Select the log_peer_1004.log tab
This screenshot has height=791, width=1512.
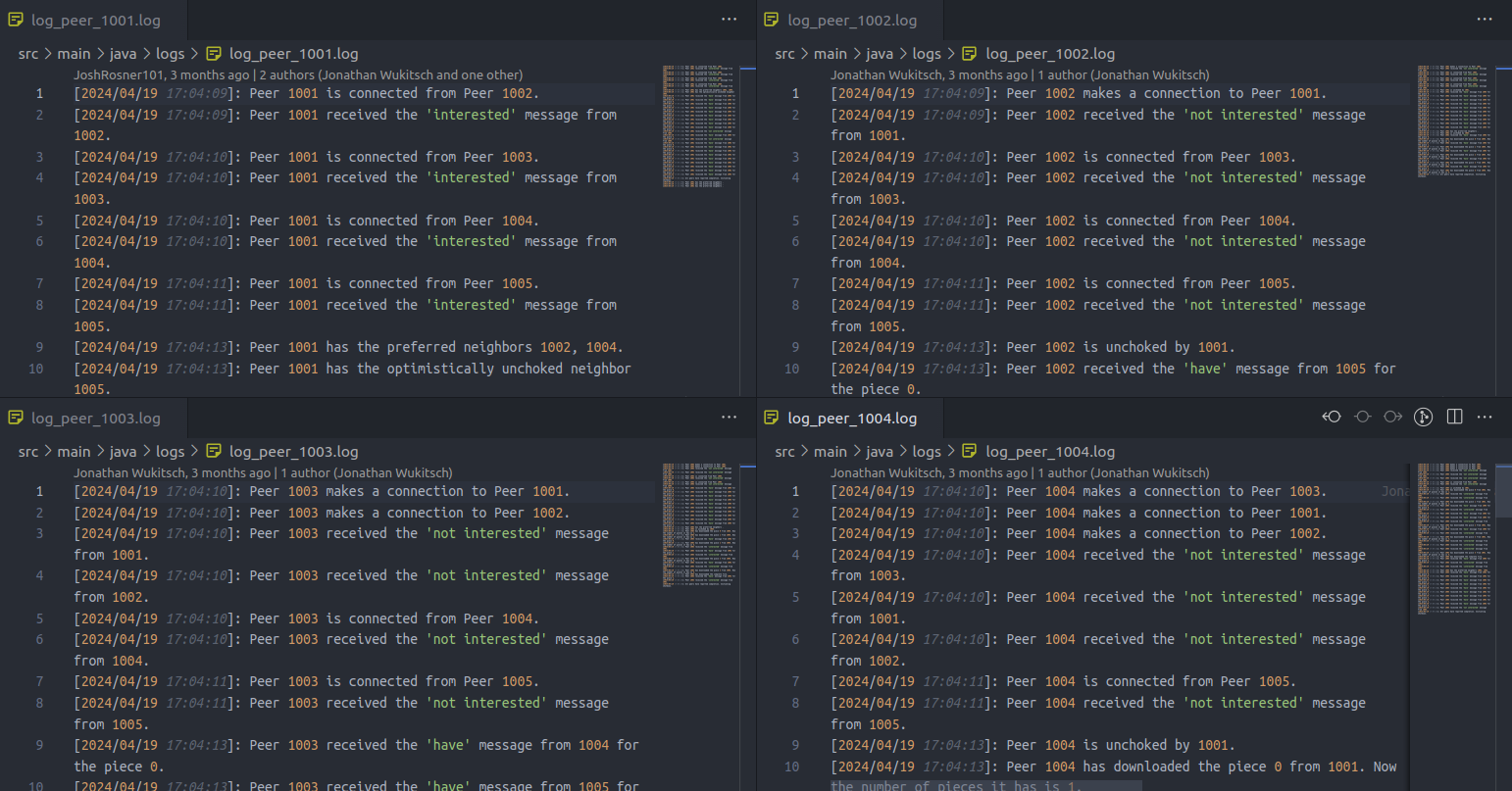pyautogui.click(x=851, y=419)
